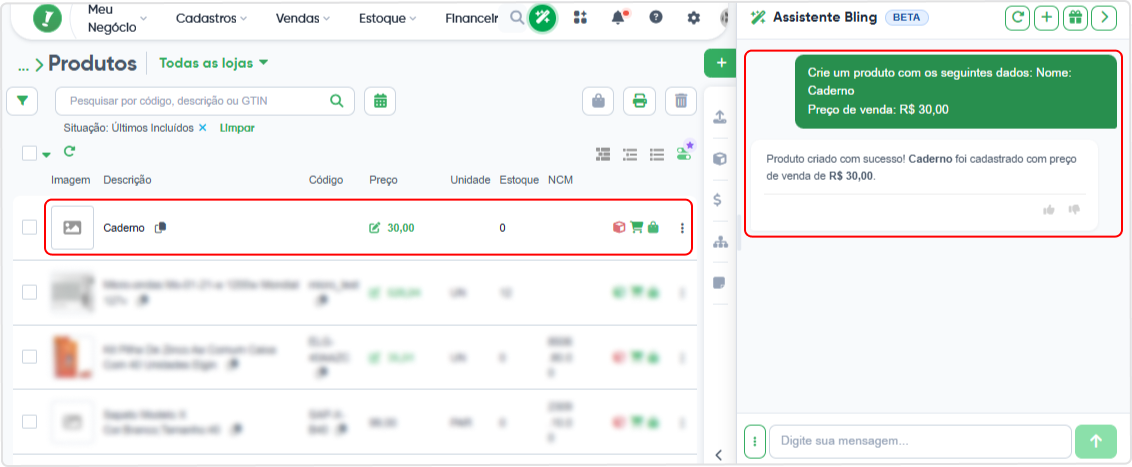Collapse assistant panel with arrow button

(x=1104, y=18)
